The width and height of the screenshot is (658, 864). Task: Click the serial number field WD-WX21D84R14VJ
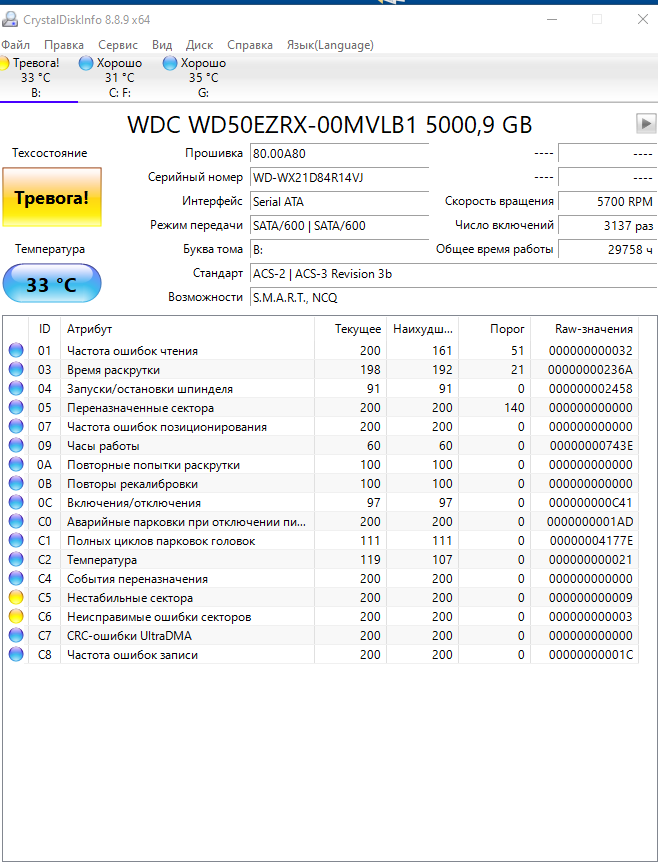[339, 177]
